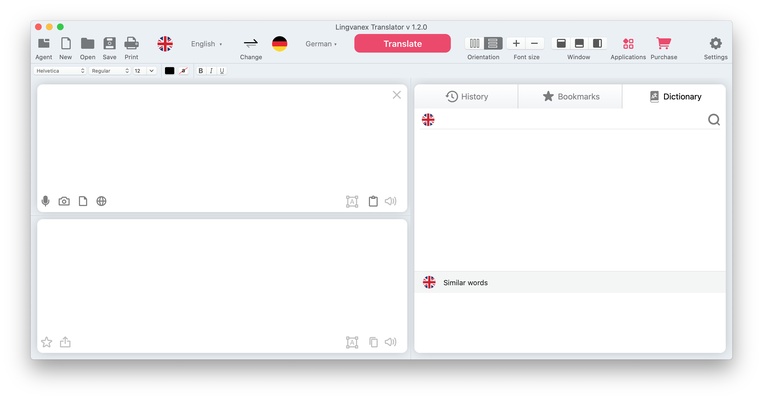This screenshot has width=763, height=400.
Task: Paste from clipboard into source panel
Action: pos(373,201)
